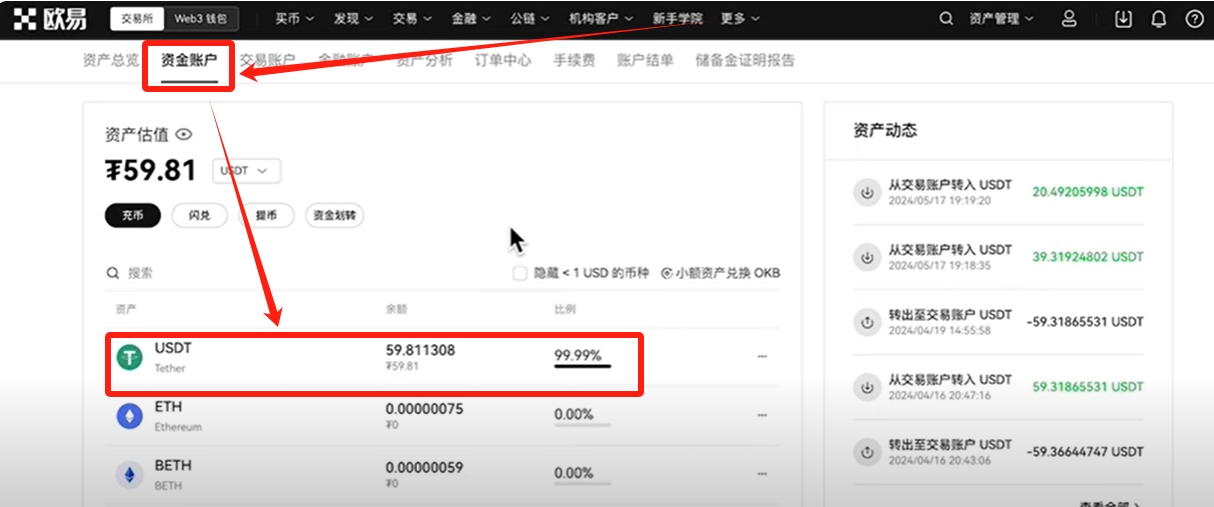
Task: Click the 欧易 OKX logo
Action: [50, 18]
